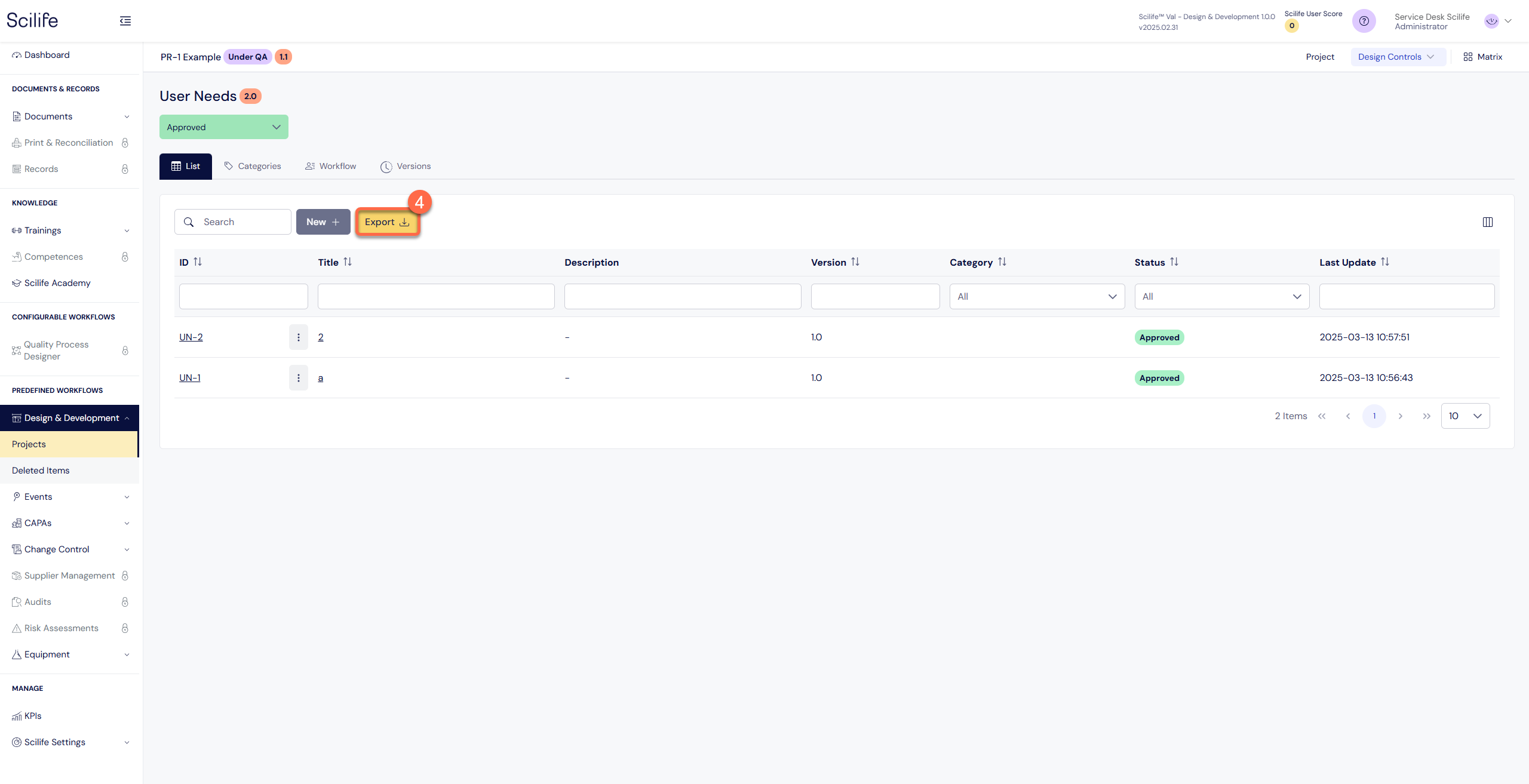Open the help question mark icon

[1364, 21]
